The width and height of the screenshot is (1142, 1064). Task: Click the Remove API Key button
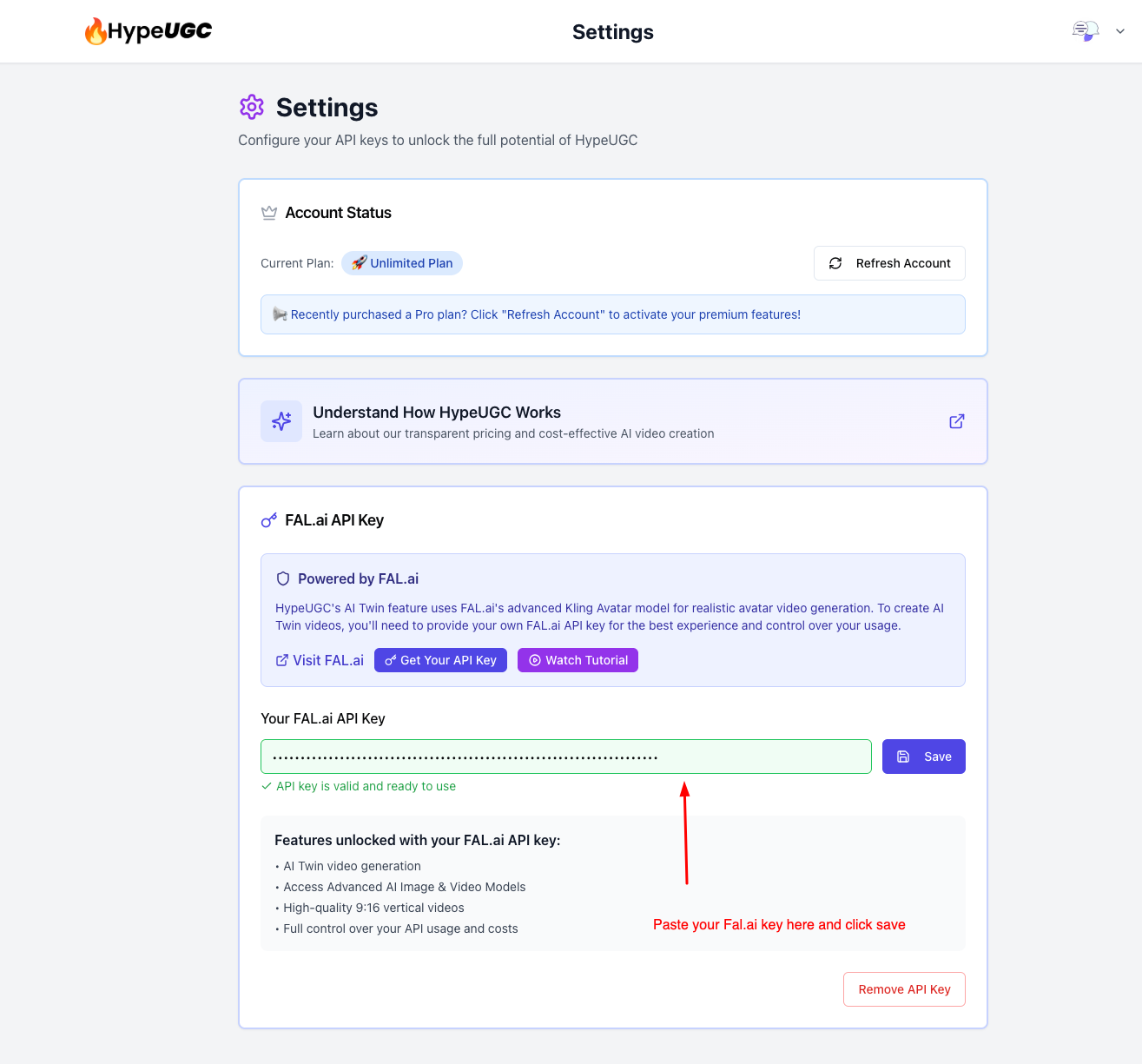[x=904, y=989]
